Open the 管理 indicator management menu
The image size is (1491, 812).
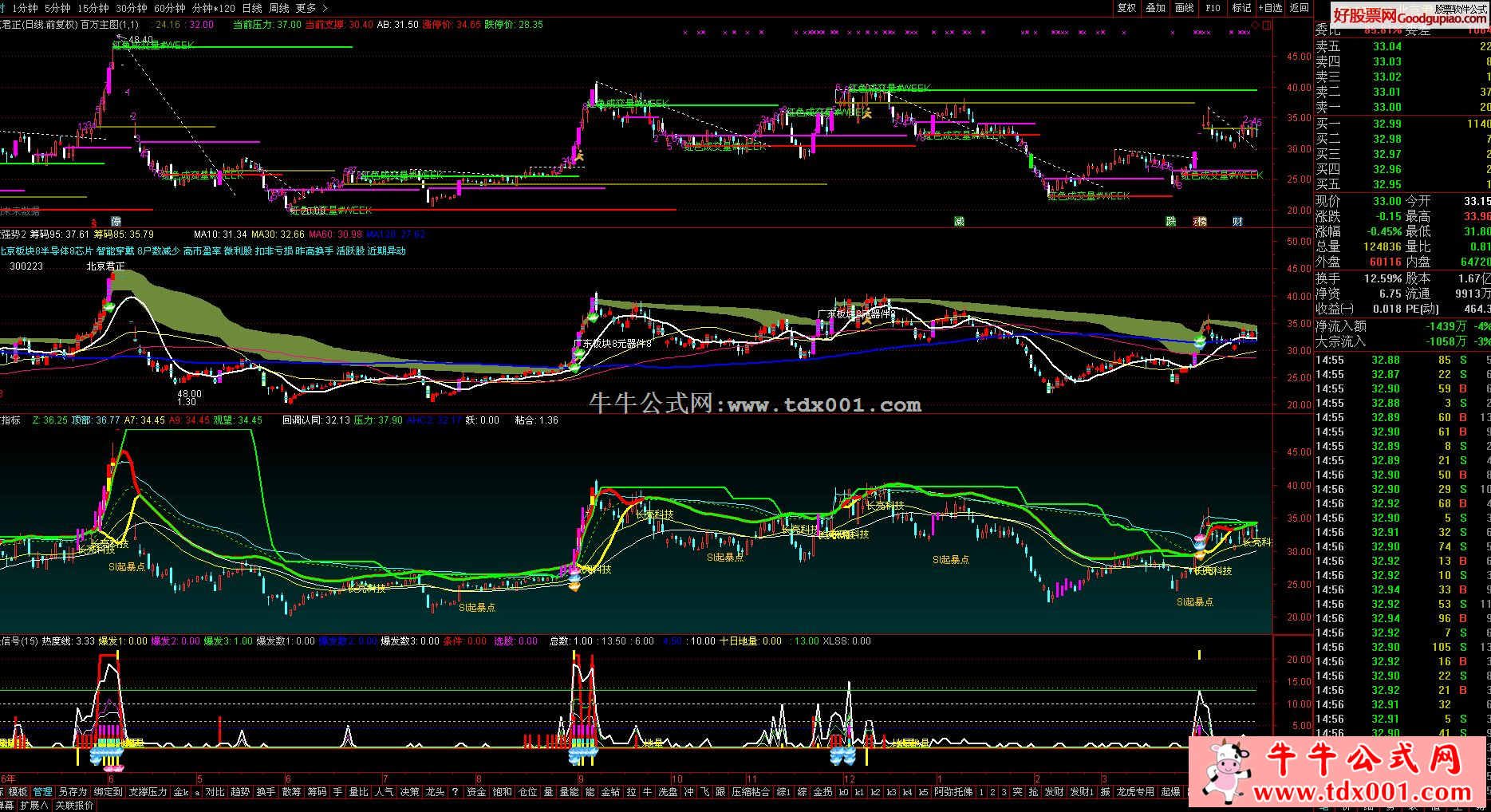tap(42, 792)
